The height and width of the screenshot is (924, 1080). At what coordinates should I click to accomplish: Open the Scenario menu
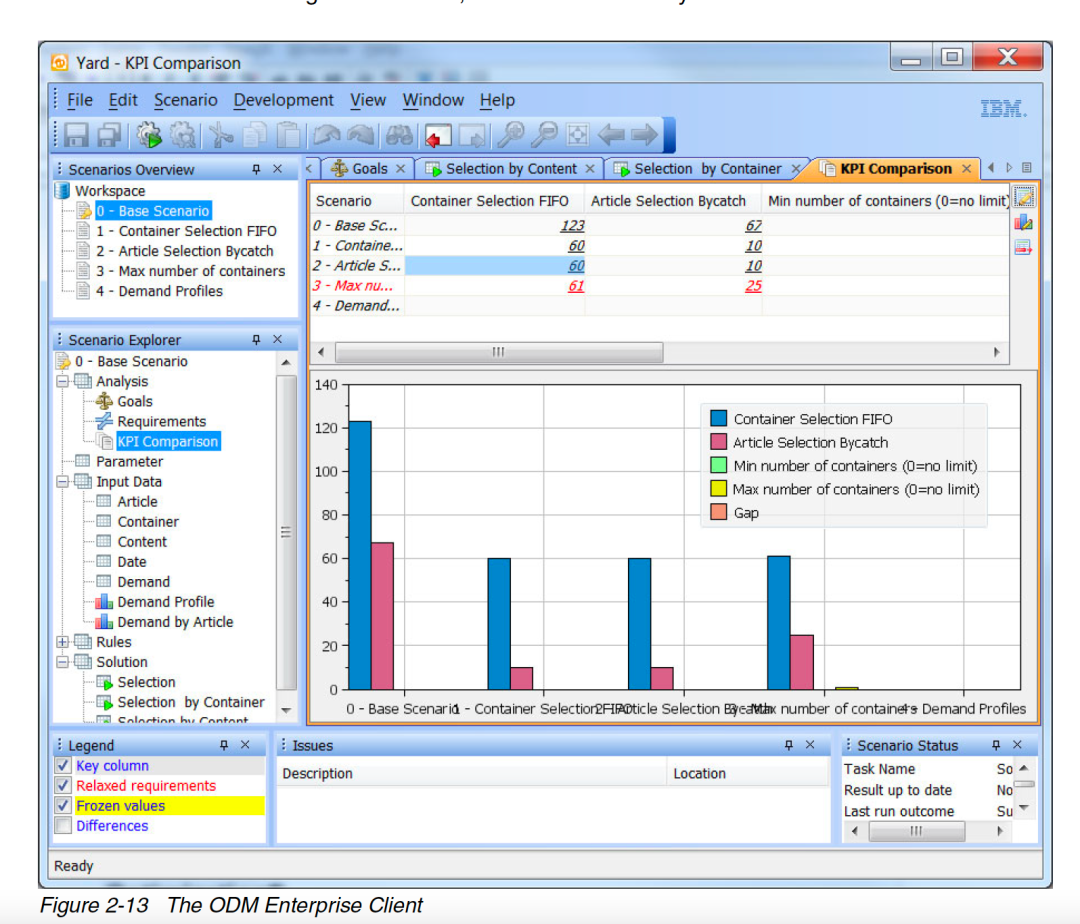click(x=185, y=101)
